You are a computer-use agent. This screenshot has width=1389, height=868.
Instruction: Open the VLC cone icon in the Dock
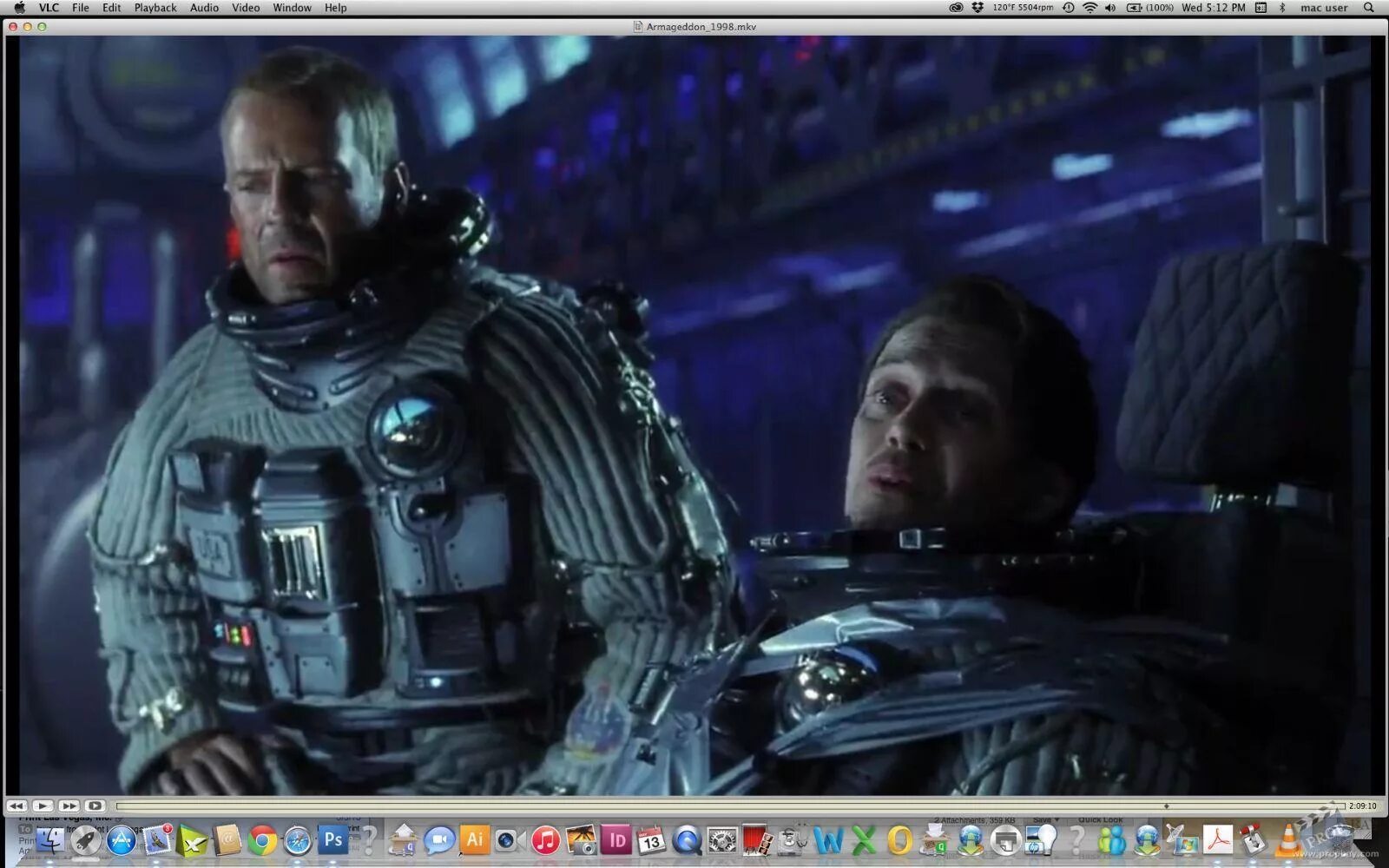(1288, 840)
